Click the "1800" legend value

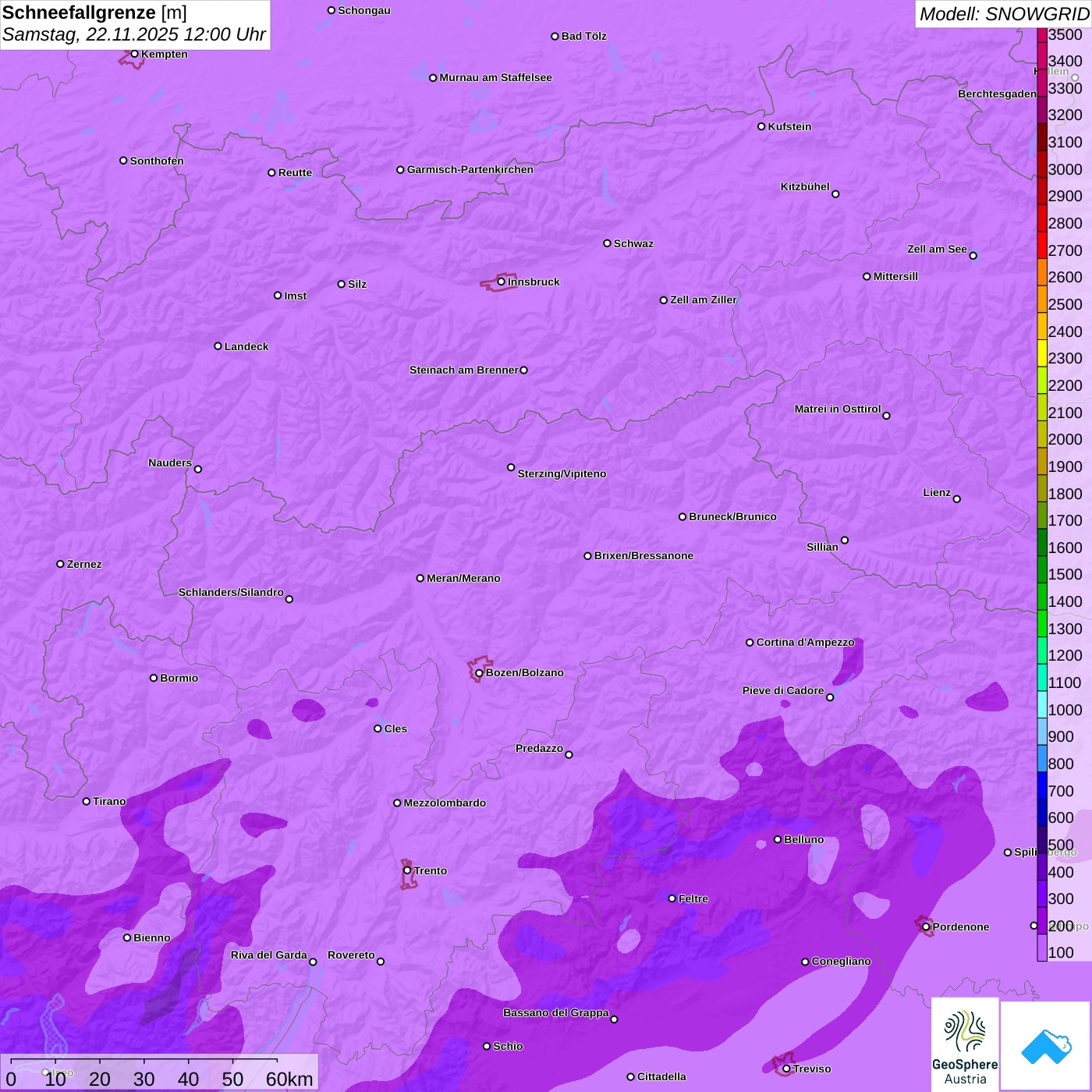1065,494
